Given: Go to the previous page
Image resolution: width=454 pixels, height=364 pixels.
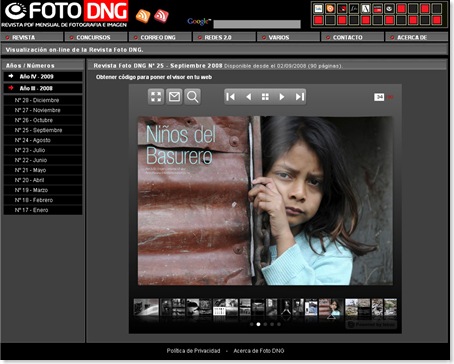Looking at the screenshot, I should [248, 97].
